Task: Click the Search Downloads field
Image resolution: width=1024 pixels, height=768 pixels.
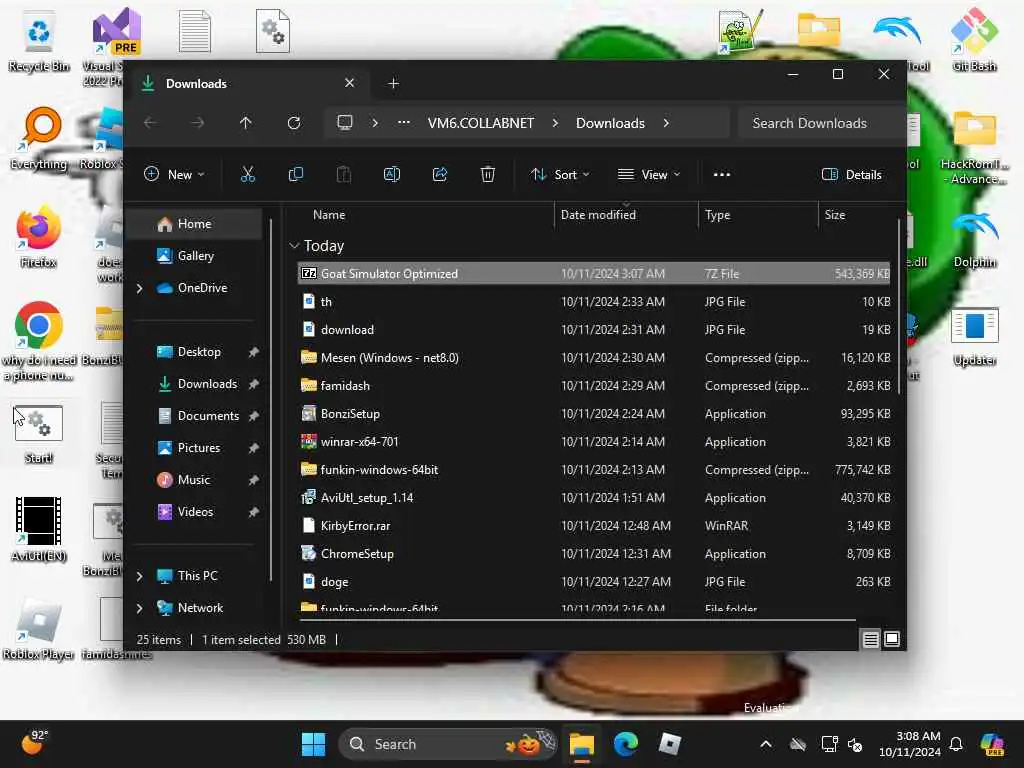Action: [x=822, y=123]
